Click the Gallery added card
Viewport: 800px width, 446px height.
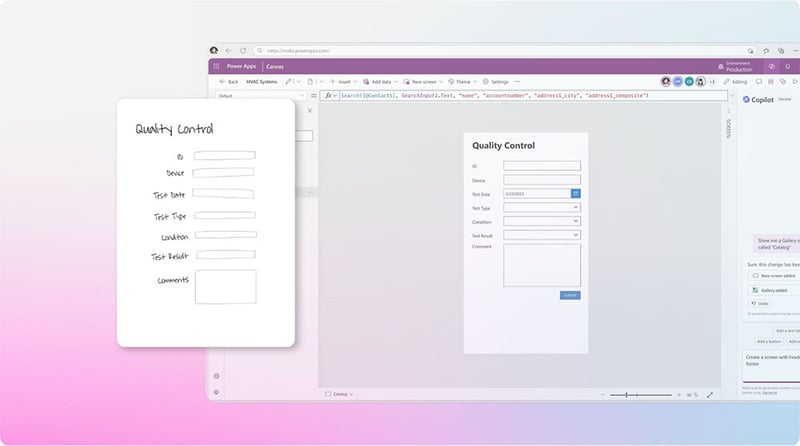pos(773,290)
